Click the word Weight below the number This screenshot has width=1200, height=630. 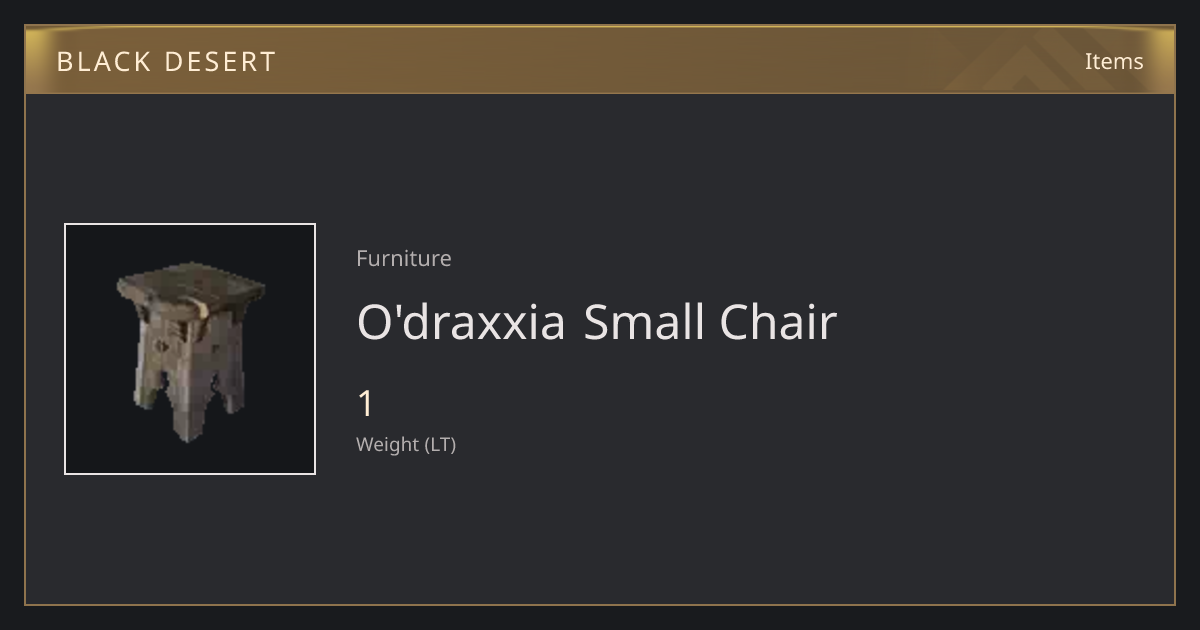tap(388, 444)
